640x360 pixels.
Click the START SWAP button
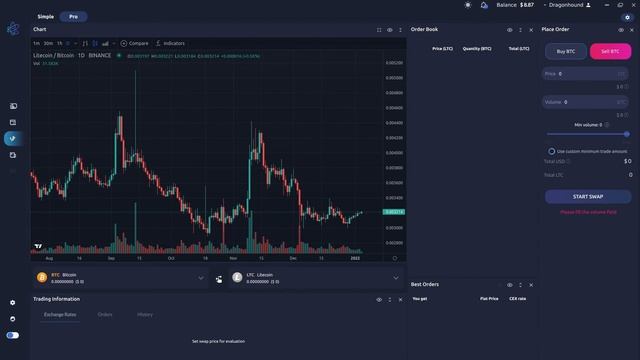(588, 197)
